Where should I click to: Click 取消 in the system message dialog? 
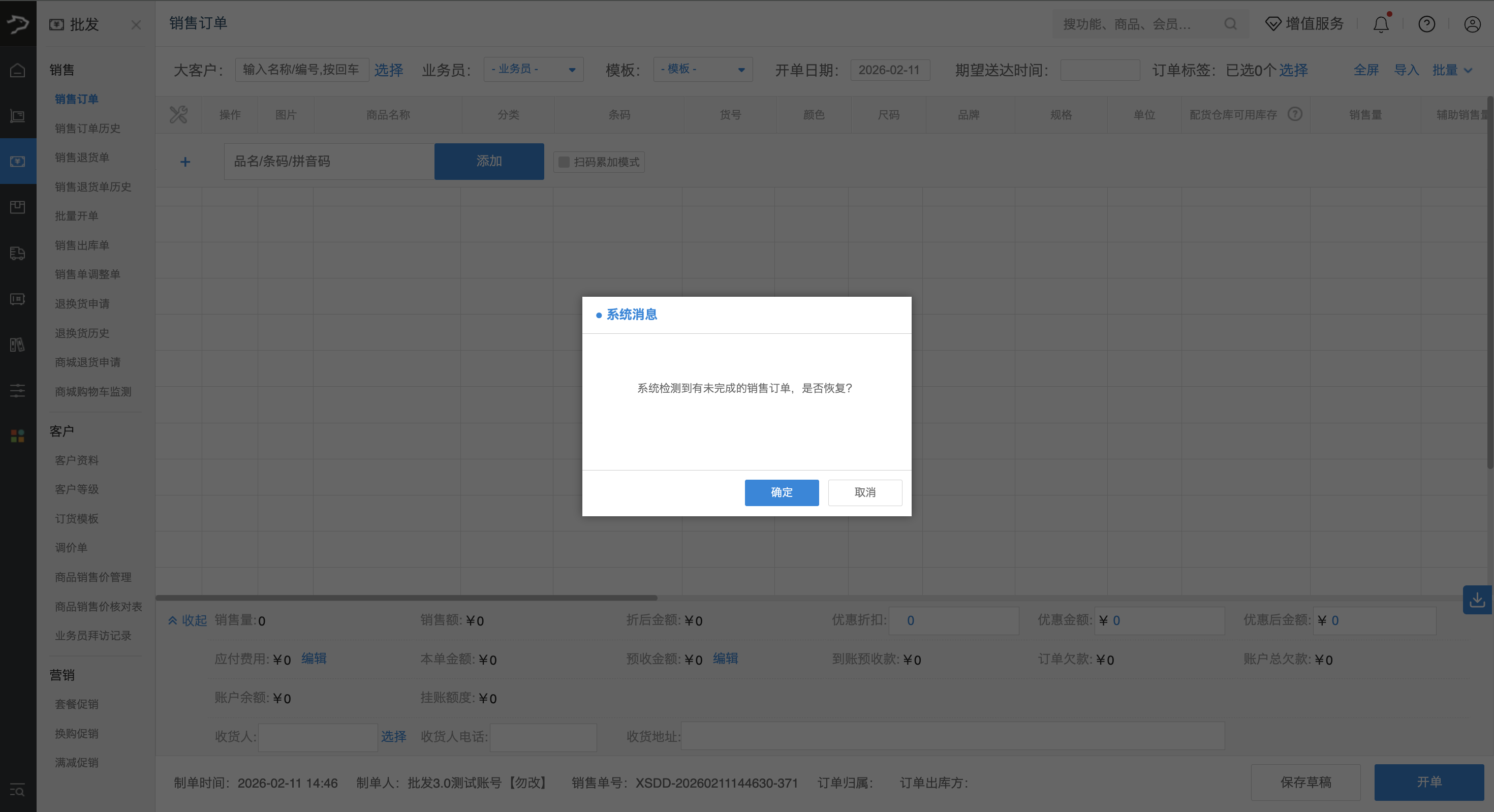pyautogui.click(x=865, y=492)
